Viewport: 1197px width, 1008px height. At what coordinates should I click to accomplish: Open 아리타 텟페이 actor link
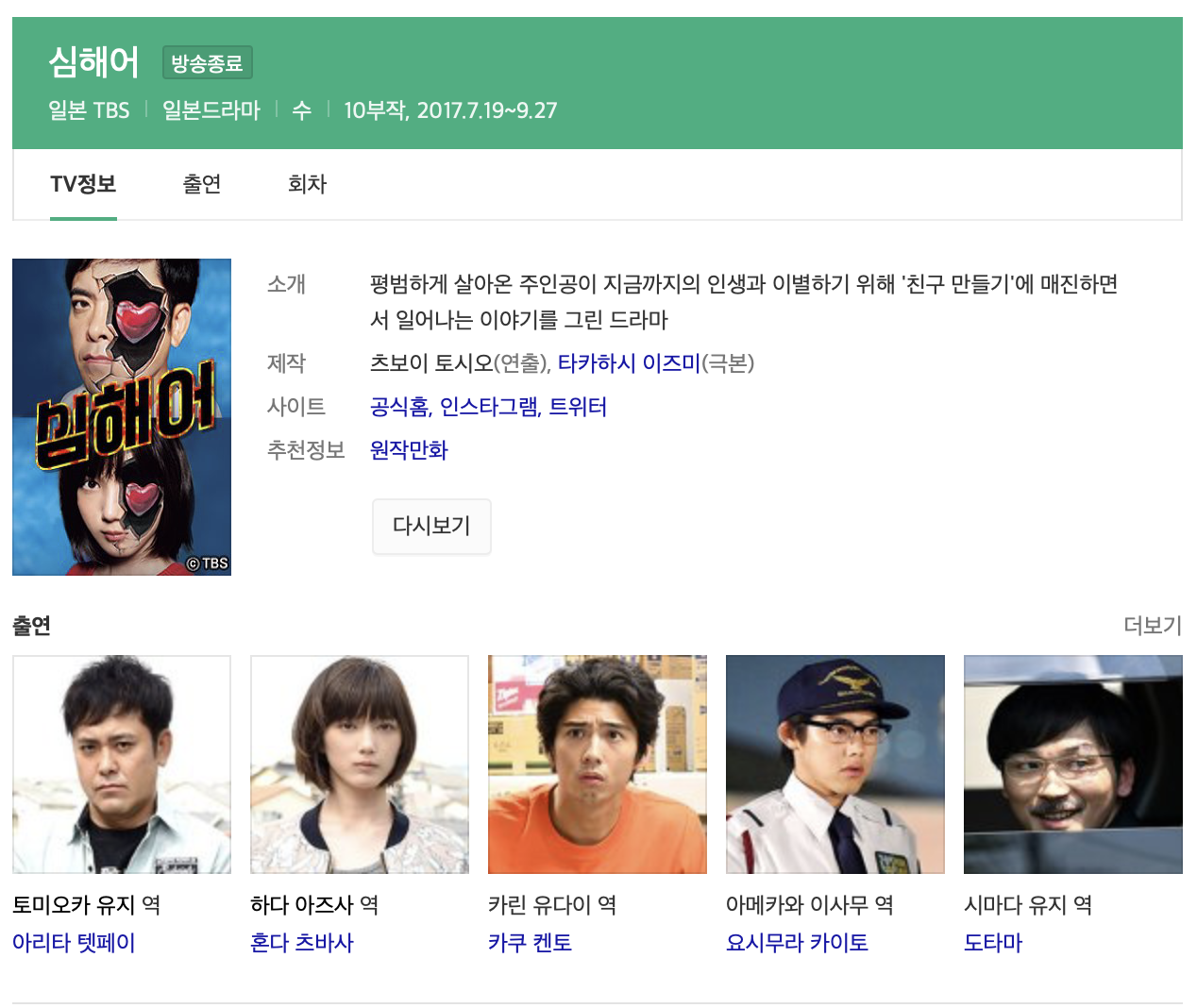(74, 943)
